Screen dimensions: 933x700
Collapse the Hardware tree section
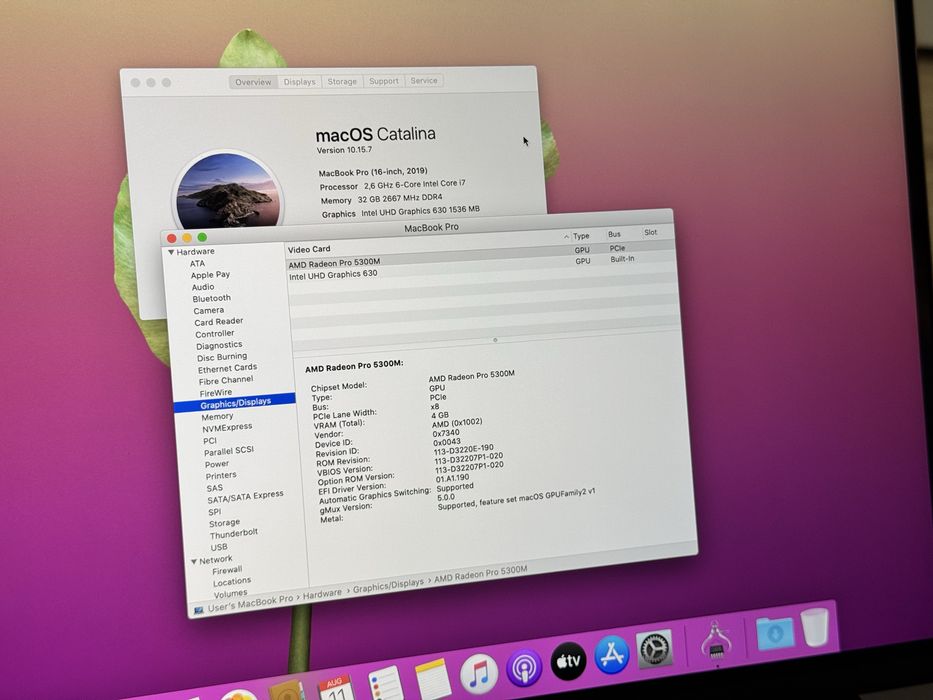(171, 252)
